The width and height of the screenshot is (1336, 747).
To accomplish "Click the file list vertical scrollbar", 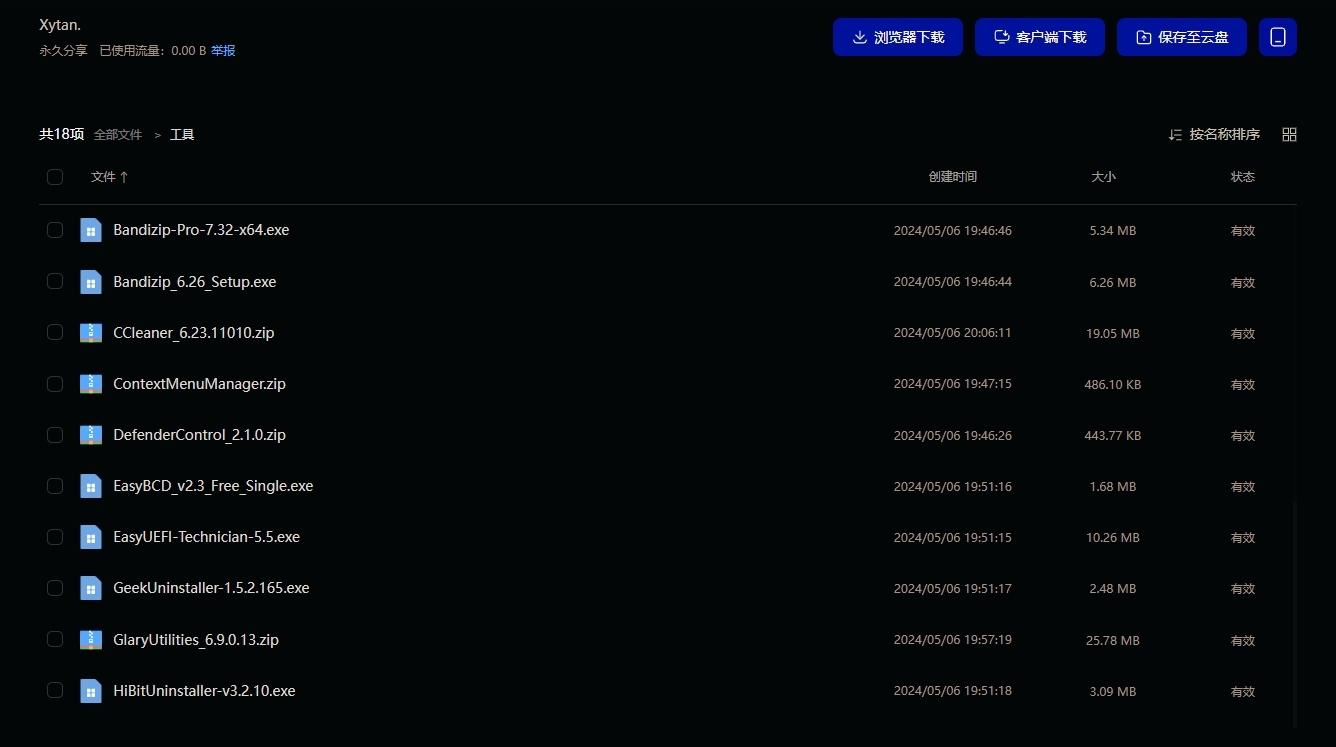I will point(1294,614).
